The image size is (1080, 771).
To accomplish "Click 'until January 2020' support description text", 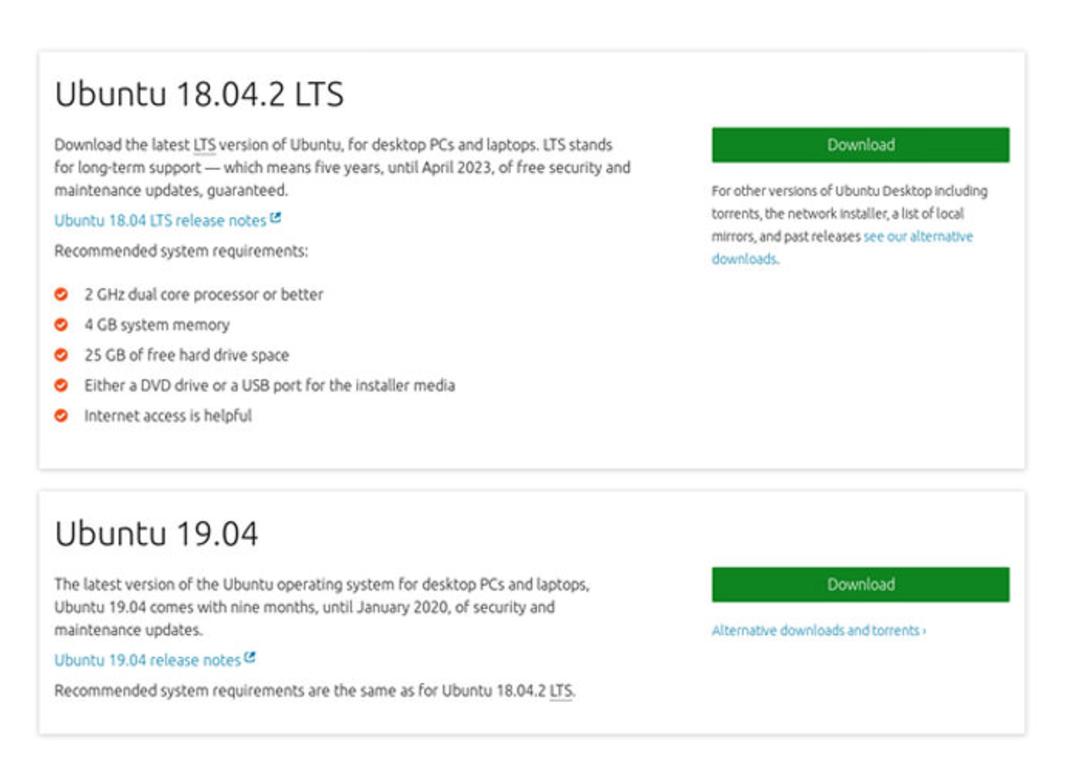I will coord(395,607).
